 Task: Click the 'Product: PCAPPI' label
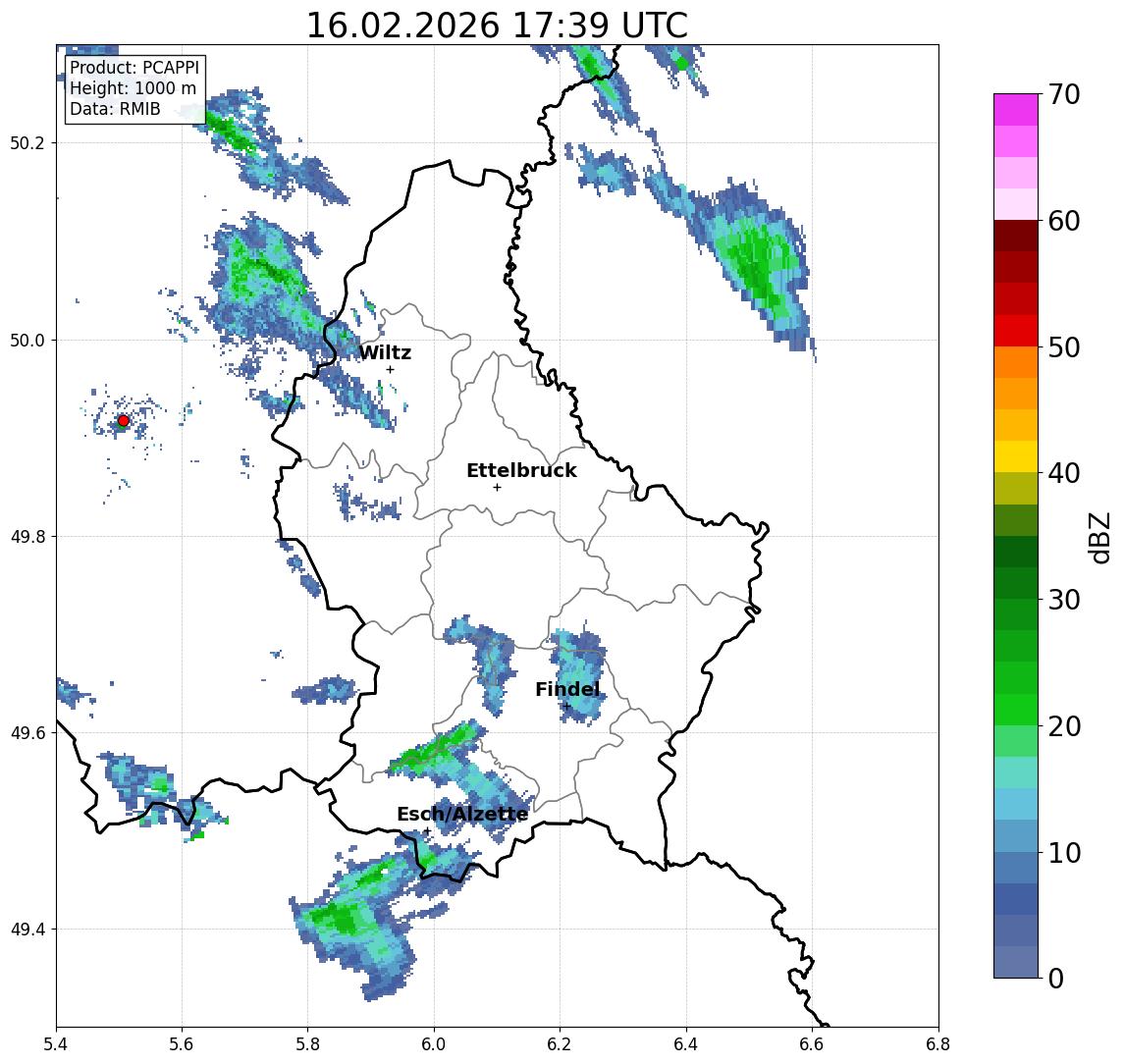pos(134,68)
